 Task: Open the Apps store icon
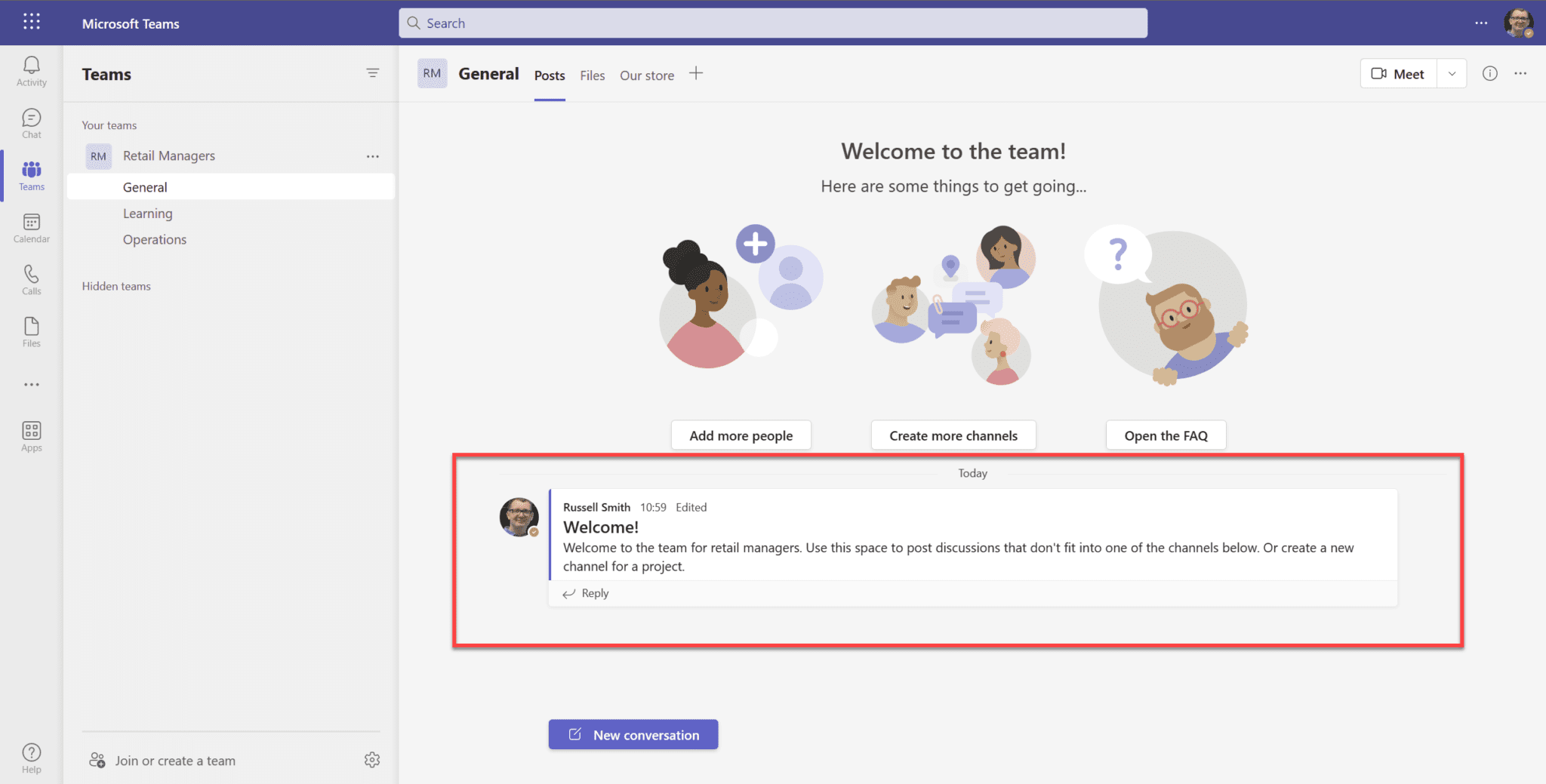(32, 436)
